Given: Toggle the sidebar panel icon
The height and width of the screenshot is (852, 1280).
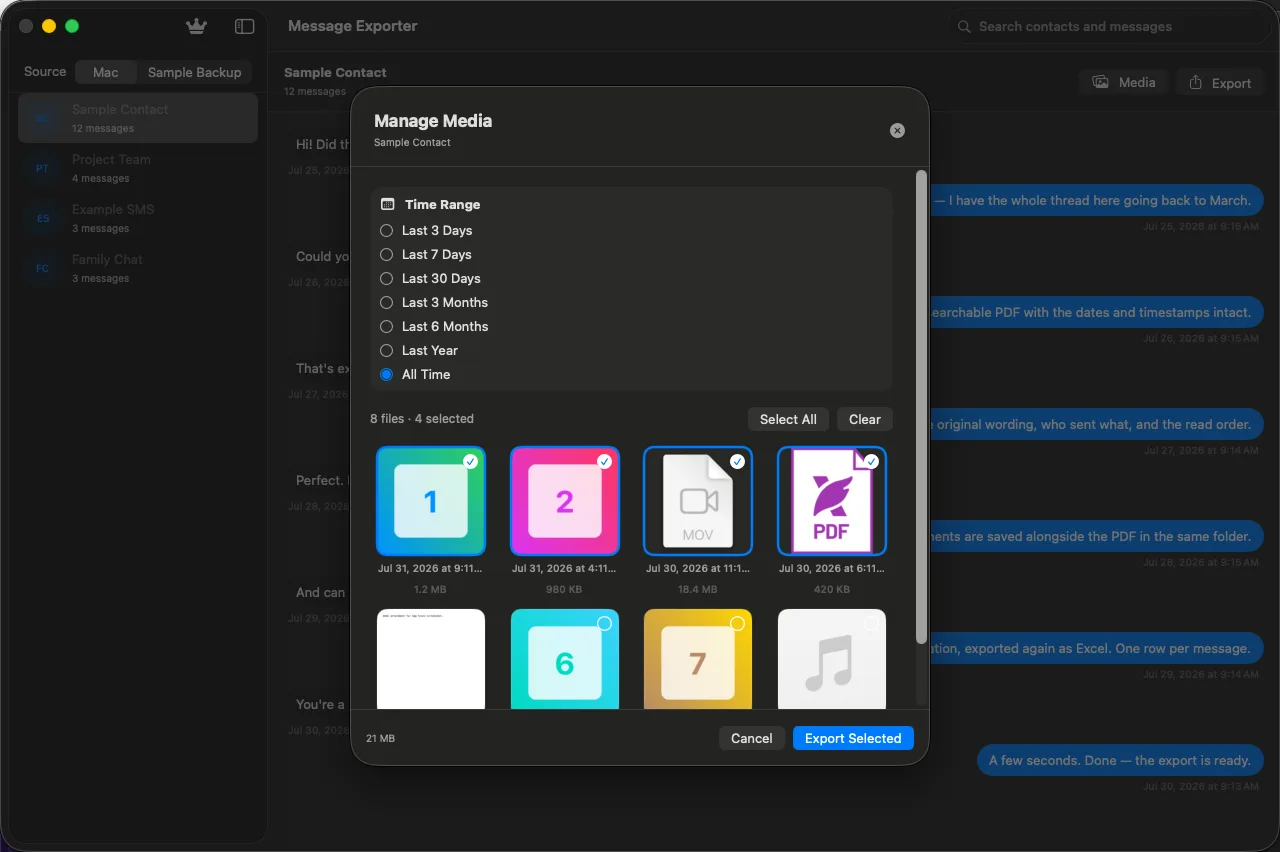Looking at the screenshot, I should [x=244, y=27].
